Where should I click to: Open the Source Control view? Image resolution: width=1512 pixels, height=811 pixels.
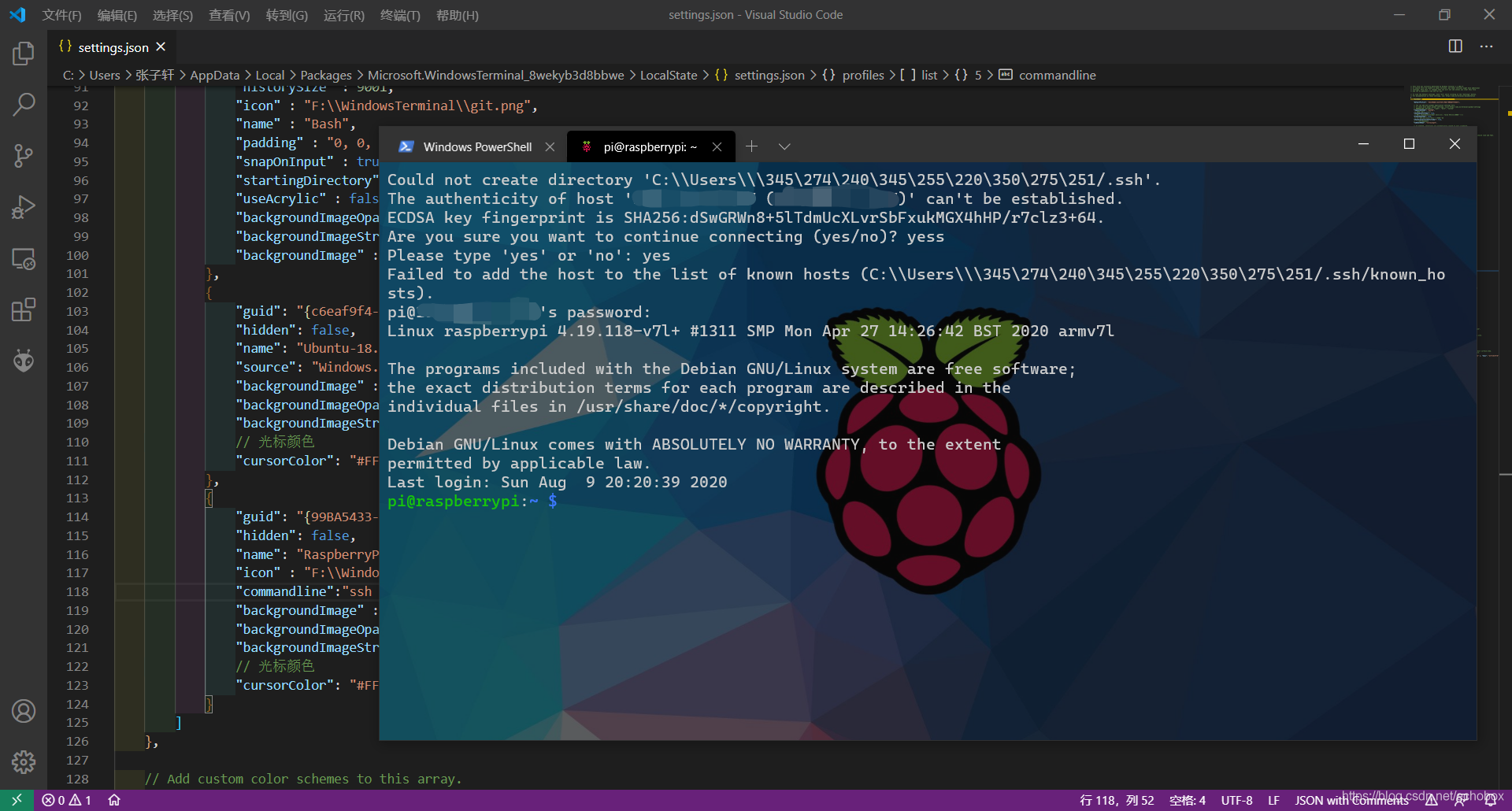click(24, 156)
